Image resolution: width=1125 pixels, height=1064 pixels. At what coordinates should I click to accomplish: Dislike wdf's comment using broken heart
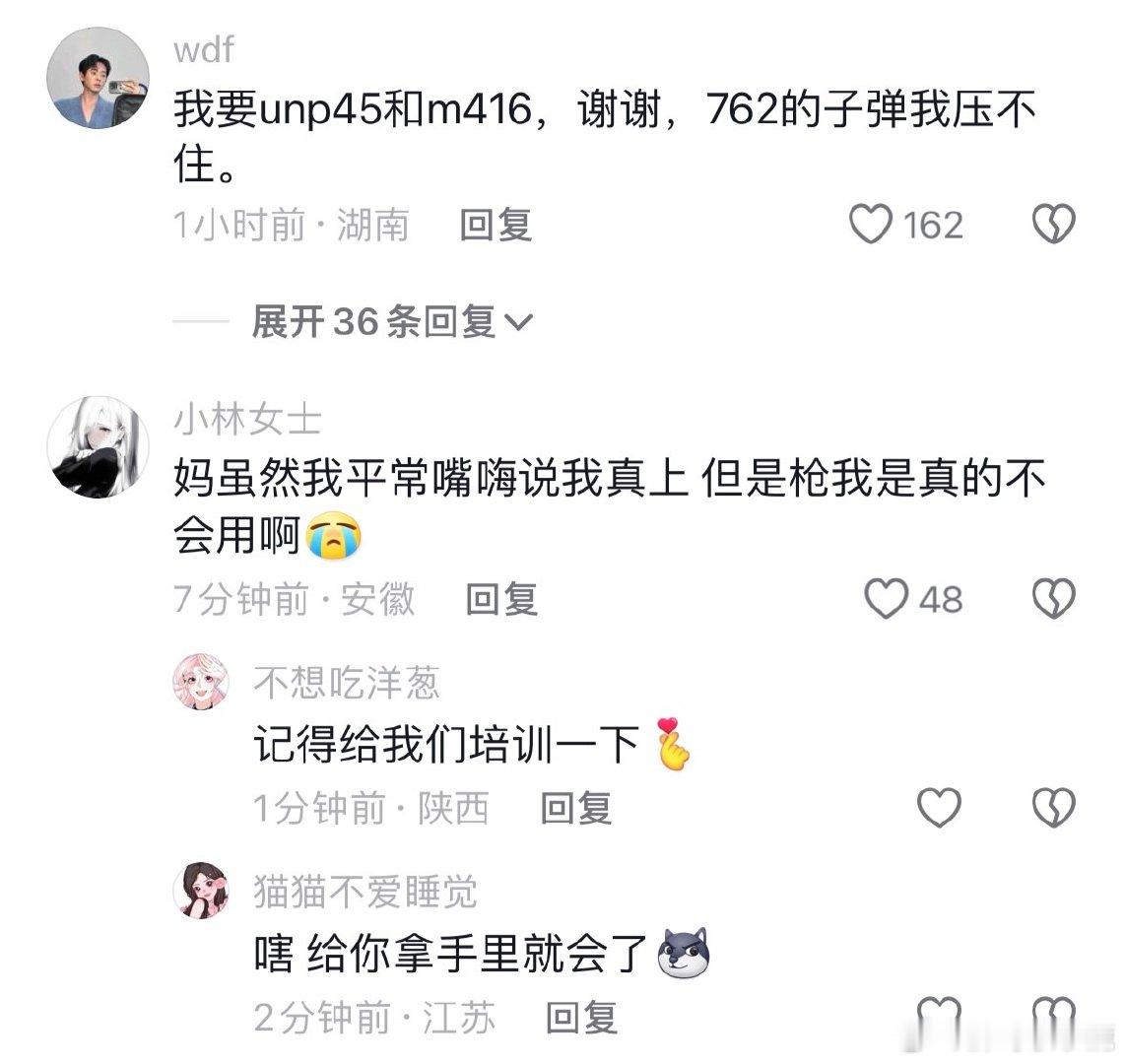[1053, 224]
